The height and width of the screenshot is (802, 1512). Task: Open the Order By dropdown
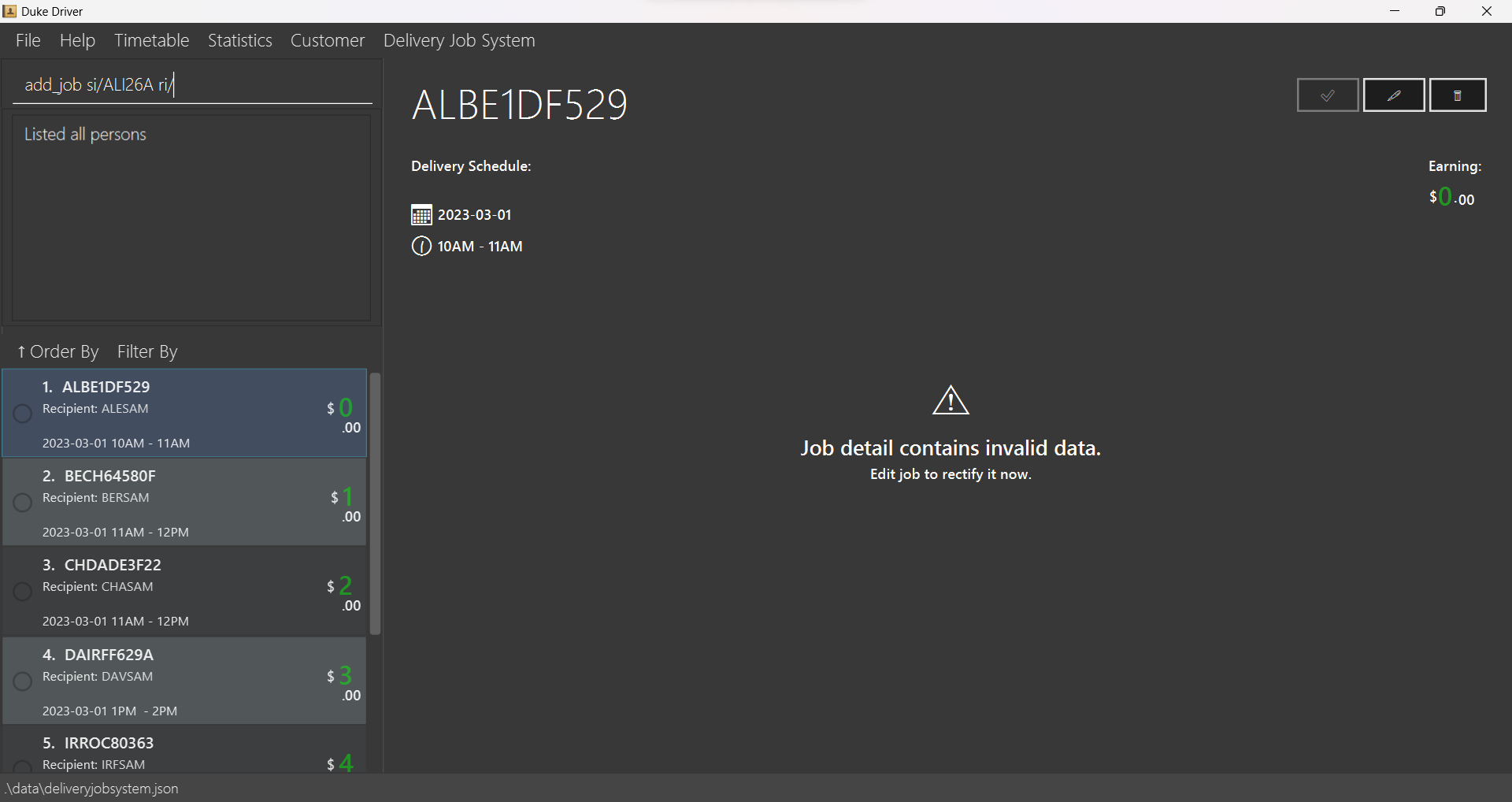58,351
